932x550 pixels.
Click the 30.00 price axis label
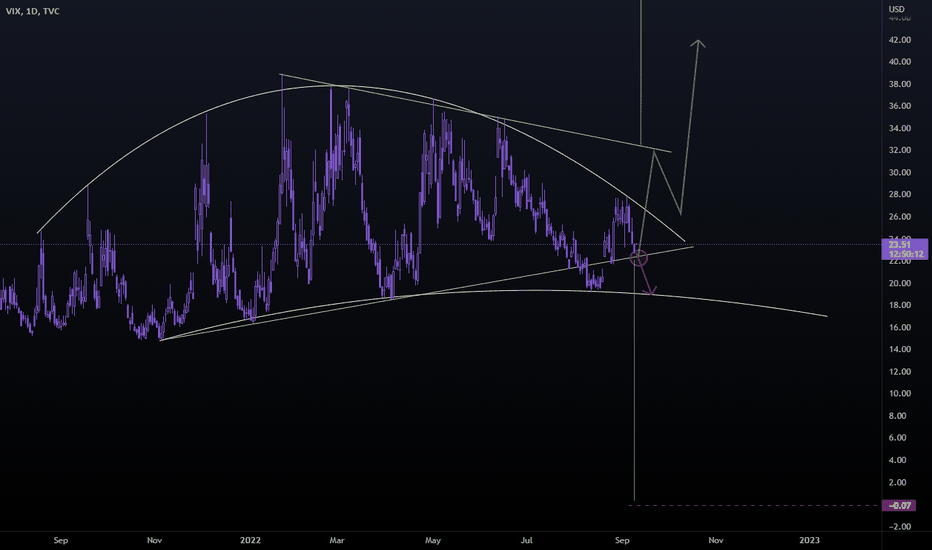899,172
